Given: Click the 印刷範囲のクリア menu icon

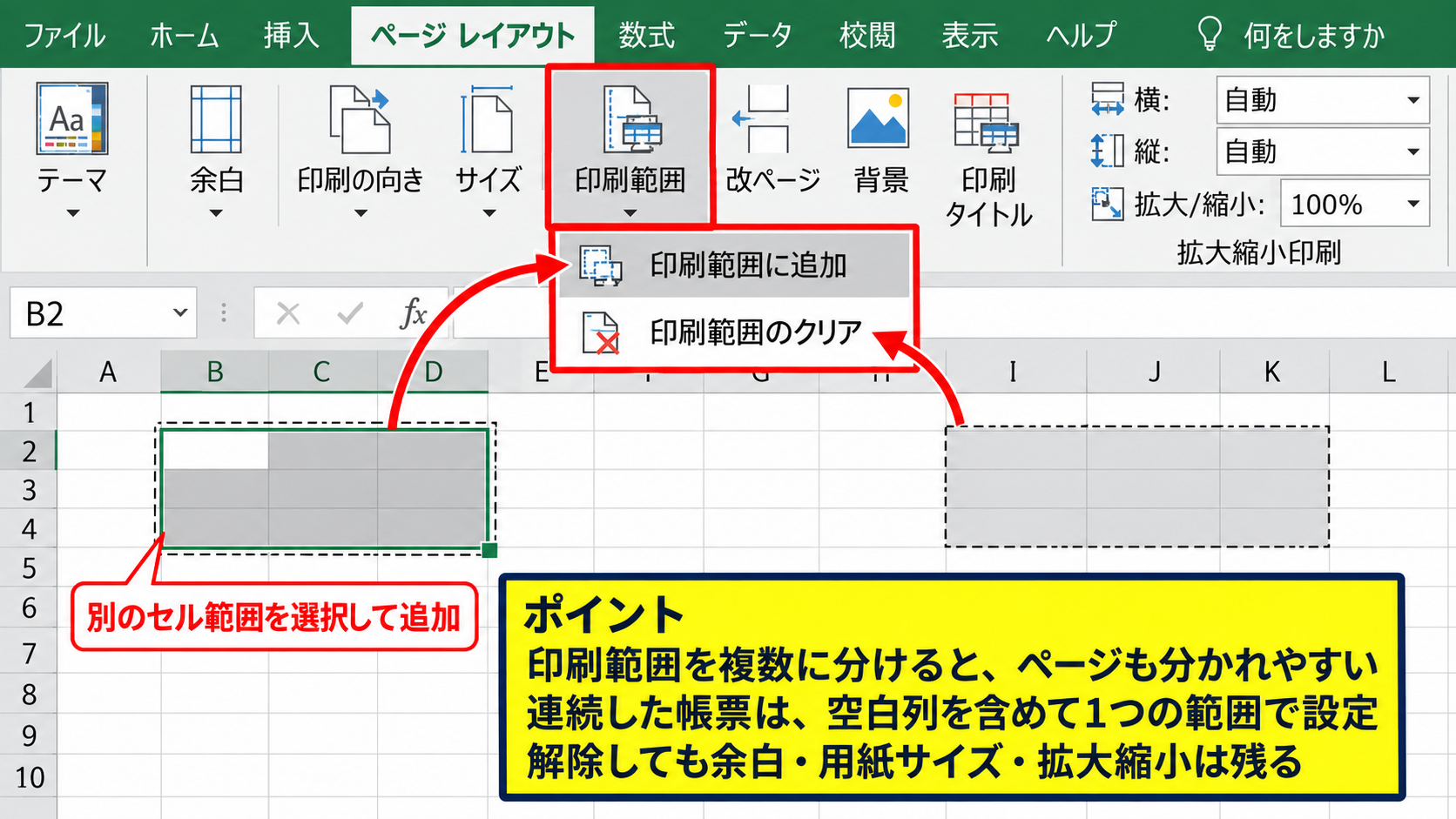Looking at the screenshot, I should pyautogui.click(x=601, y=332).
